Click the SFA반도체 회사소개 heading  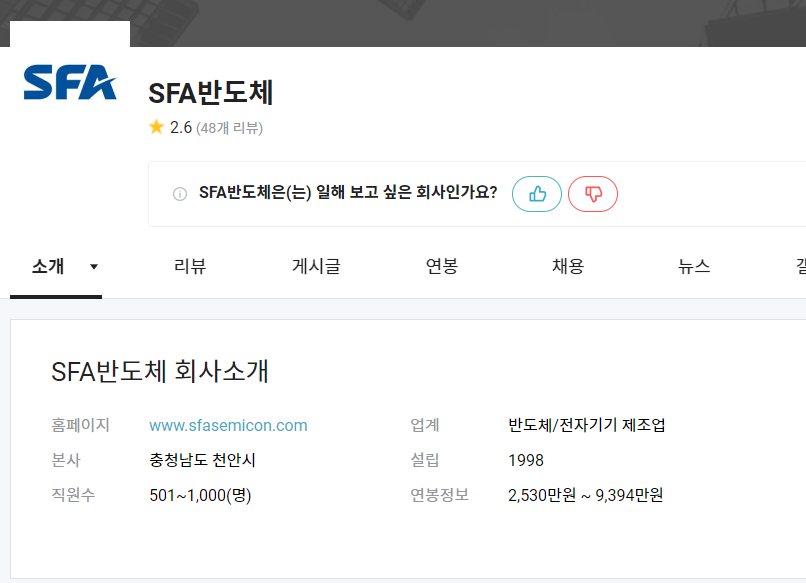coord(160,371)
